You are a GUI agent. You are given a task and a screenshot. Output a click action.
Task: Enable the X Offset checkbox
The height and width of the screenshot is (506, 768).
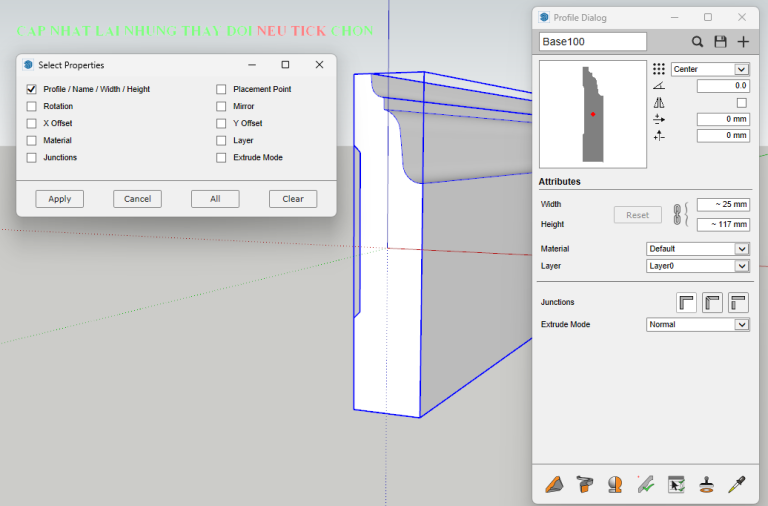(x=31, y=123)
